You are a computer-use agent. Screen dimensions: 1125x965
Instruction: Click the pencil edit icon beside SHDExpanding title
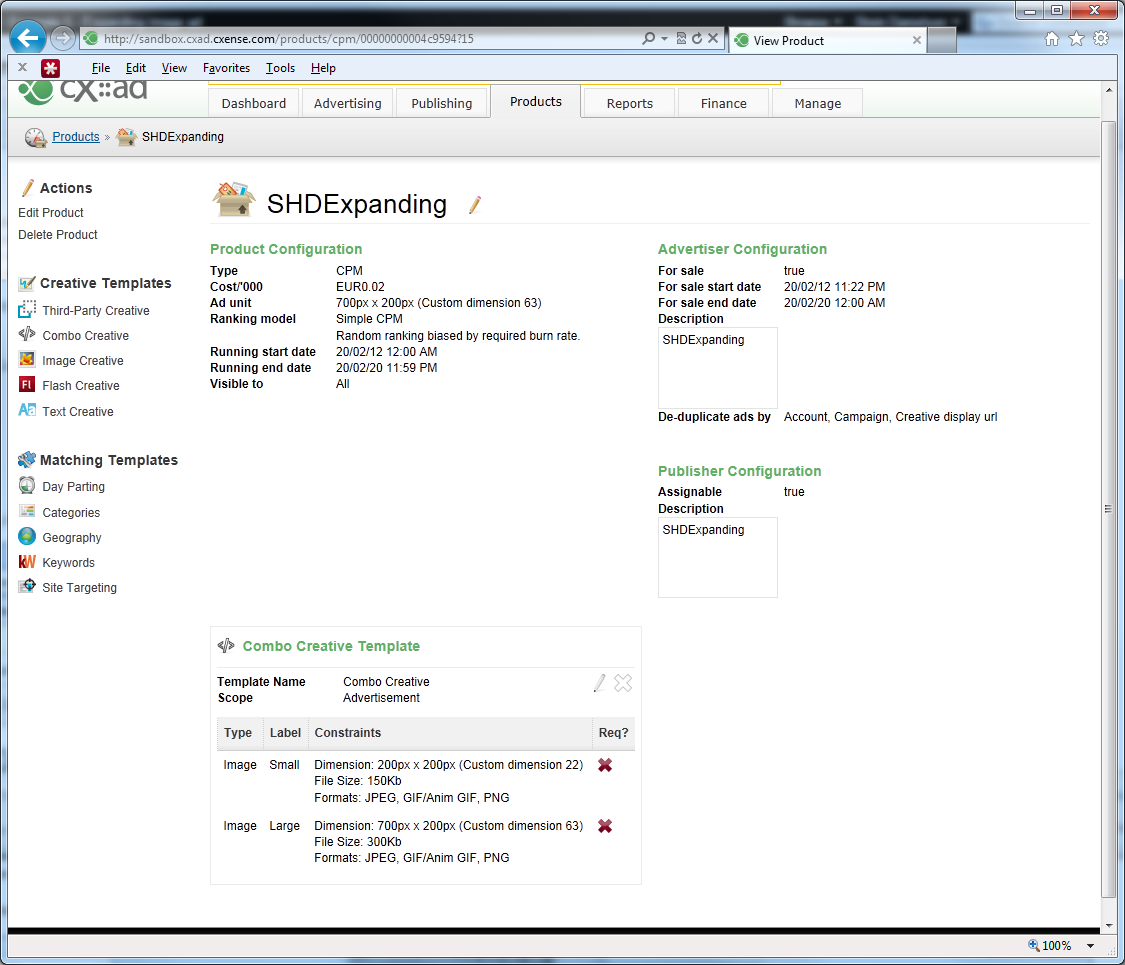pyautogui.click(x=474, y=205)
